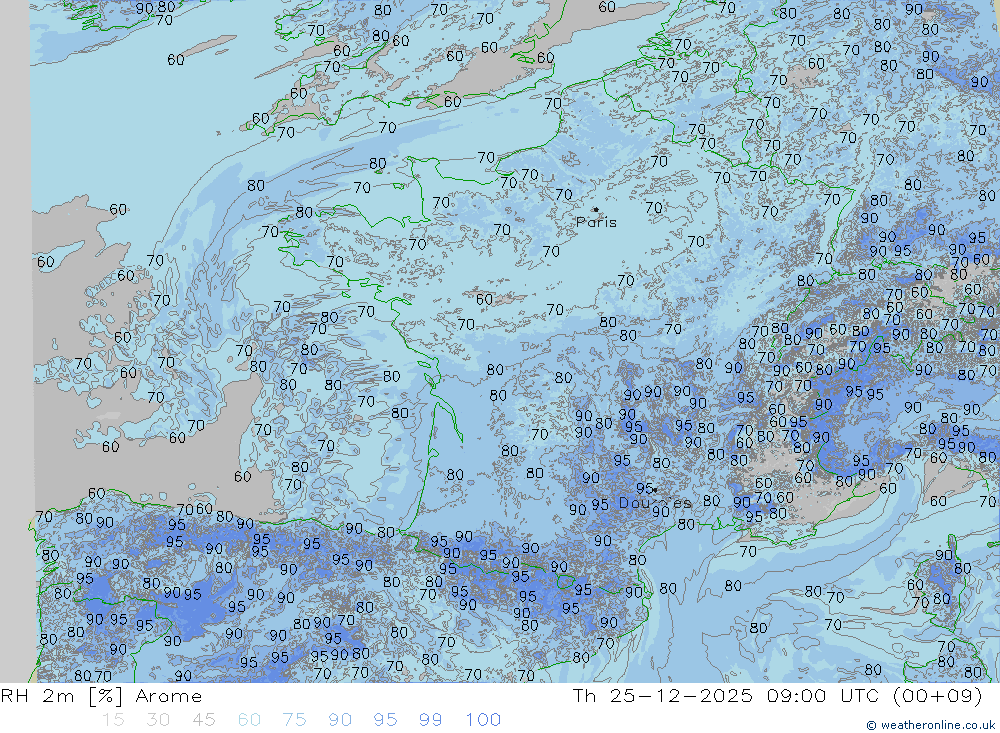Click the black dot marking Paris

pos(596,209)
